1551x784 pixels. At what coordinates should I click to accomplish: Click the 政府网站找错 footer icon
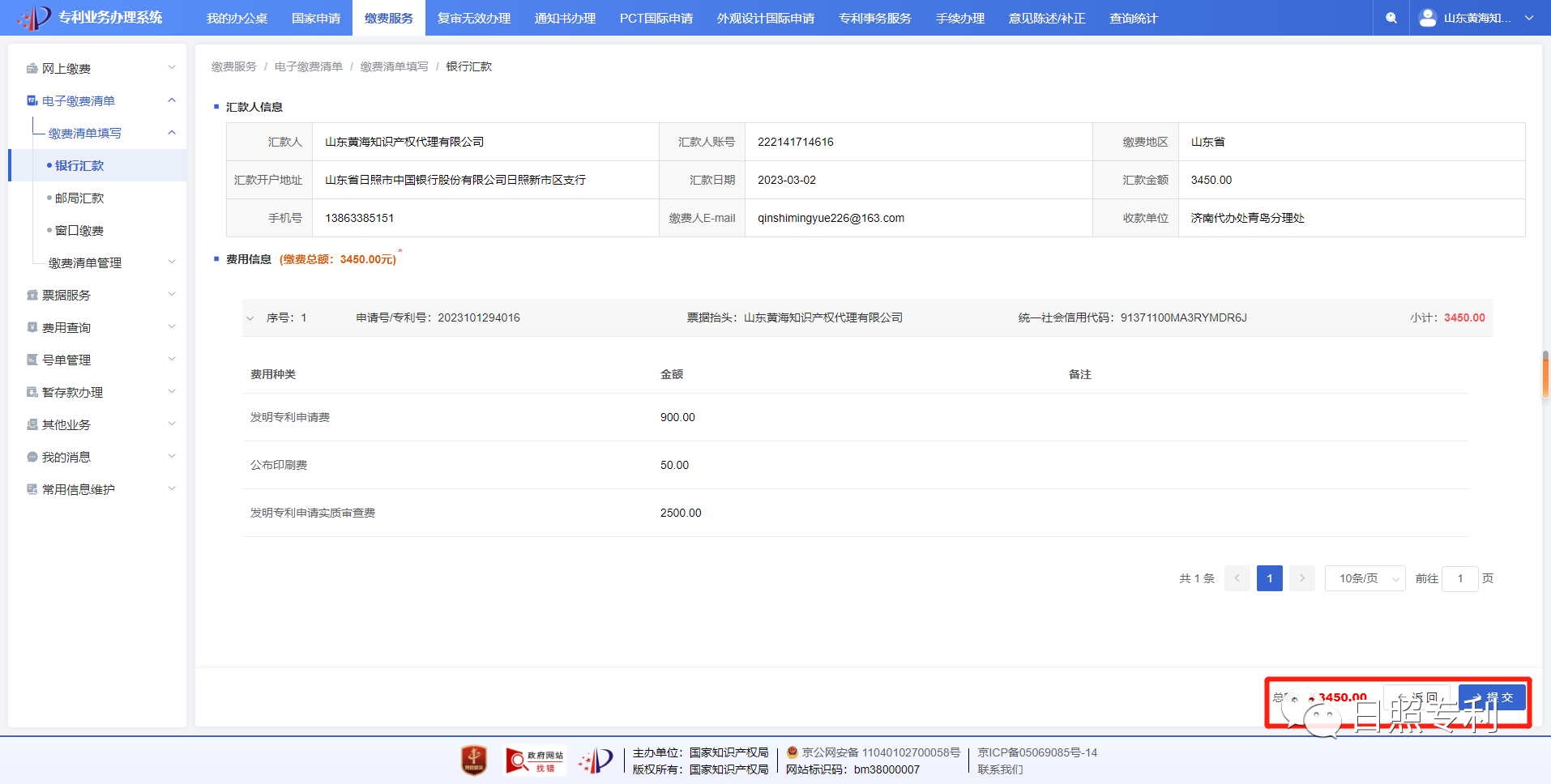pyautogui.click(x=534, y=761)
